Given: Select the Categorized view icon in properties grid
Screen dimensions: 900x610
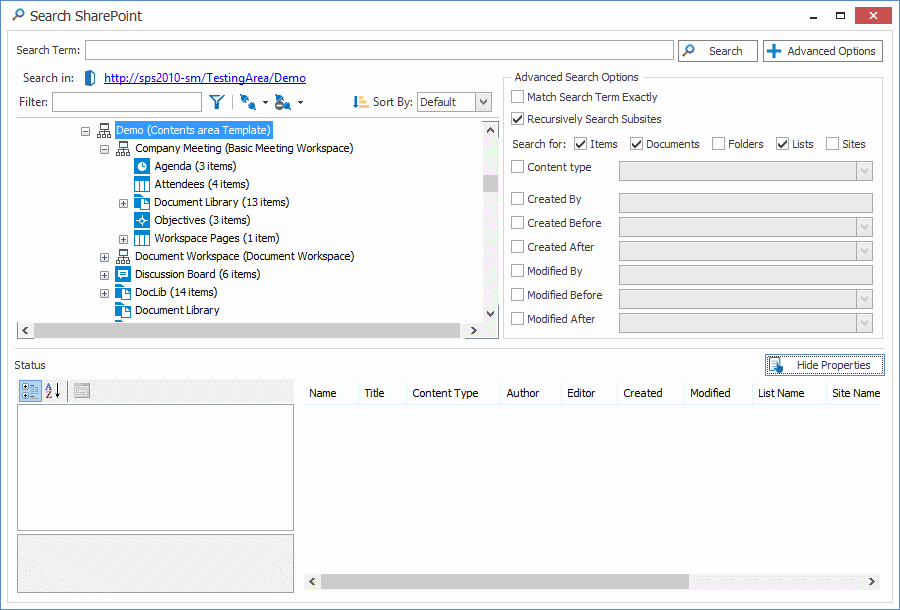Looking at the screenshot, I should point(31,391).
